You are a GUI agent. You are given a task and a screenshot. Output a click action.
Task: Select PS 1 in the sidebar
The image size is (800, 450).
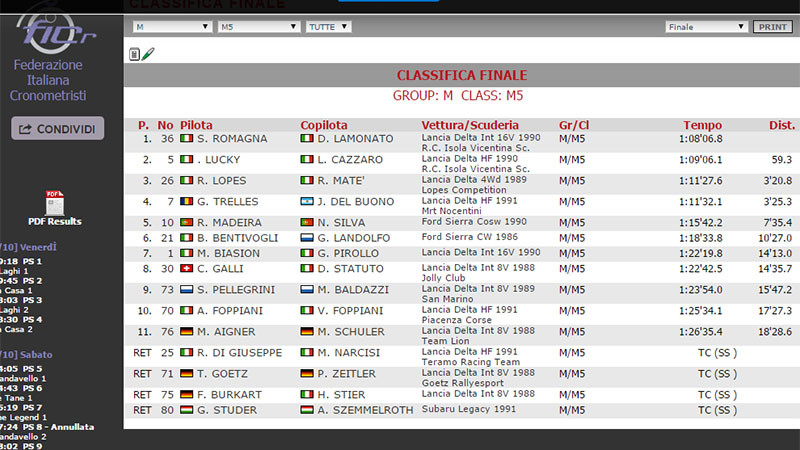(x=32, y=261)
